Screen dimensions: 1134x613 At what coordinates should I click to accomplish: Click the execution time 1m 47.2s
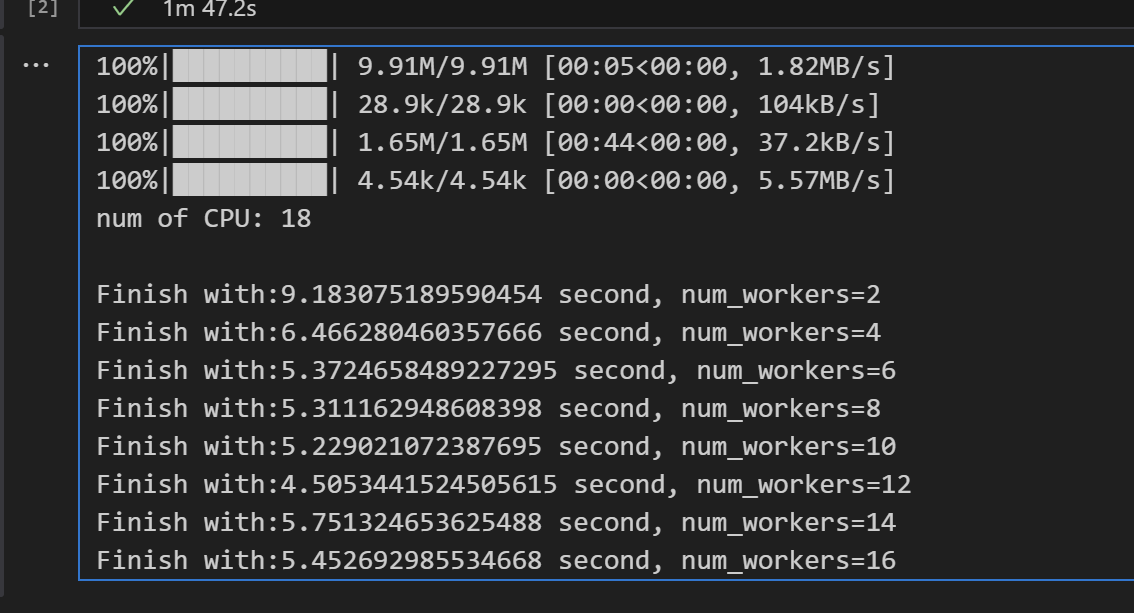(x=210, y=9)
